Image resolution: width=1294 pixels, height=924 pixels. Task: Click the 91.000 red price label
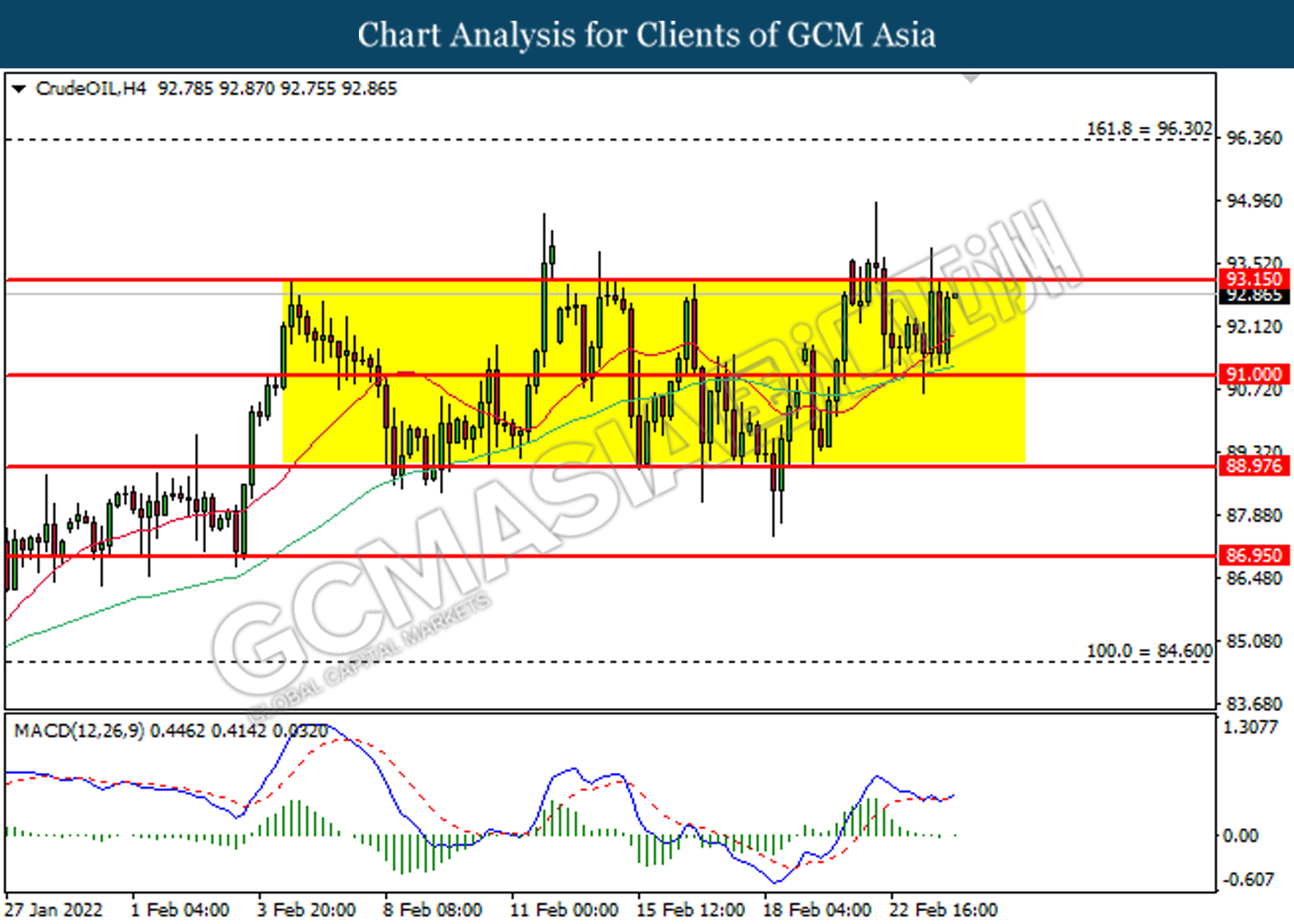coord(1254,374)
